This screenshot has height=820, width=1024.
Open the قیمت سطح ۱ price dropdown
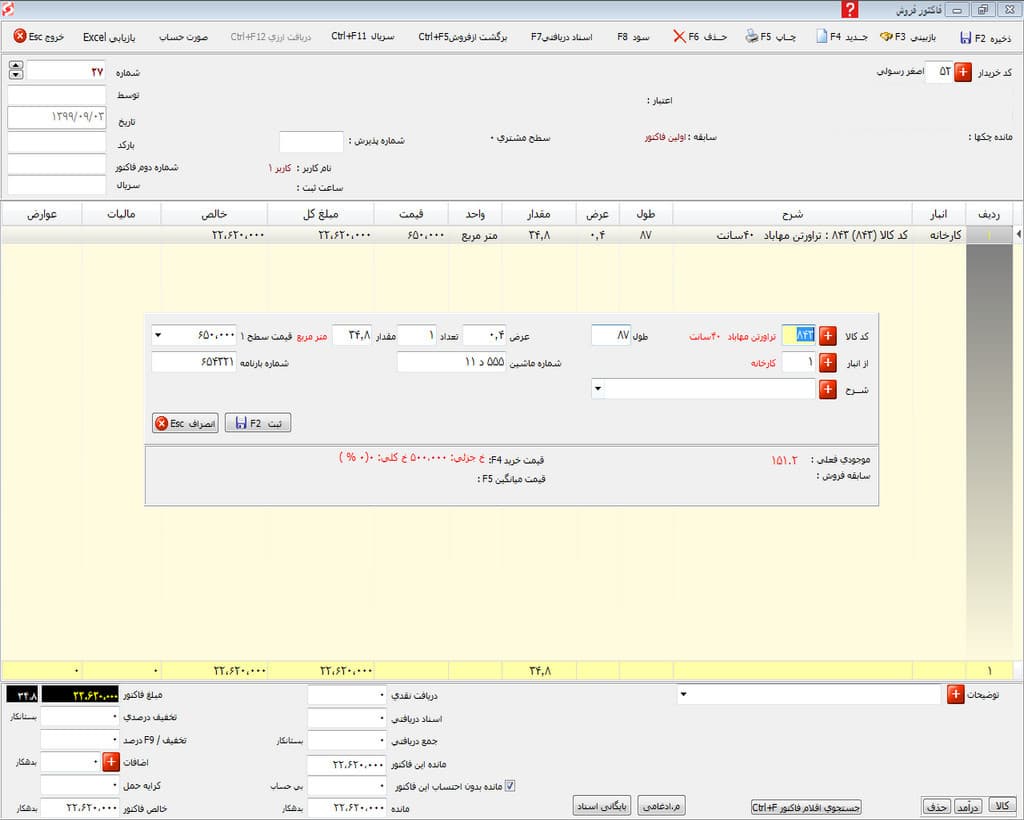pyautogui.click(x=157, y=336)
